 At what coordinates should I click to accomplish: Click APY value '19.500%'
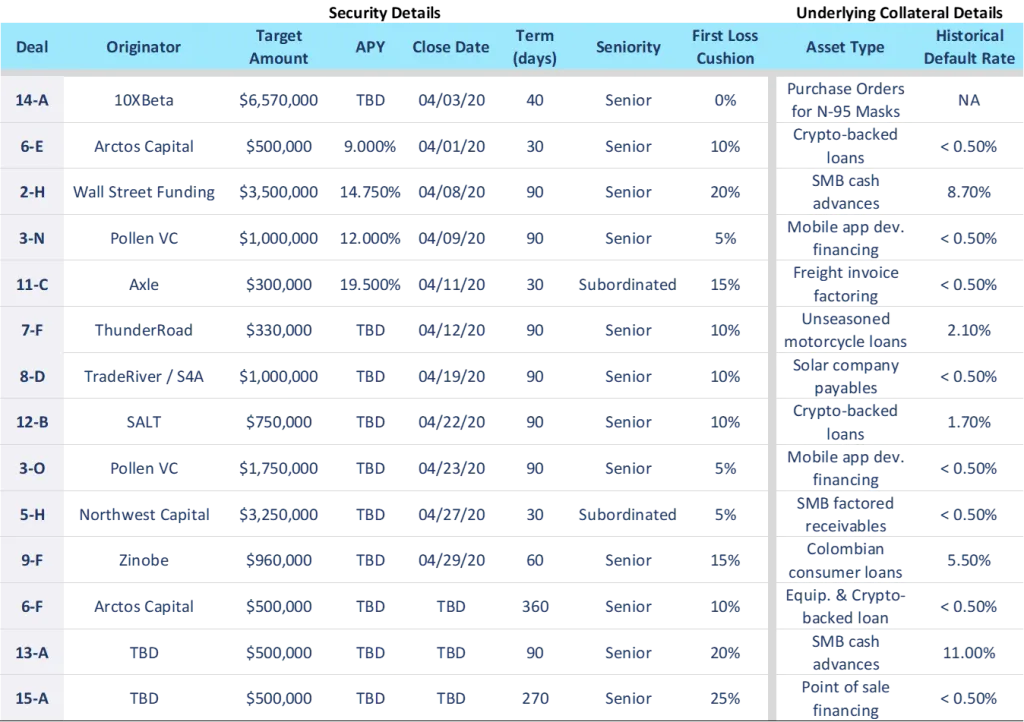370,285
